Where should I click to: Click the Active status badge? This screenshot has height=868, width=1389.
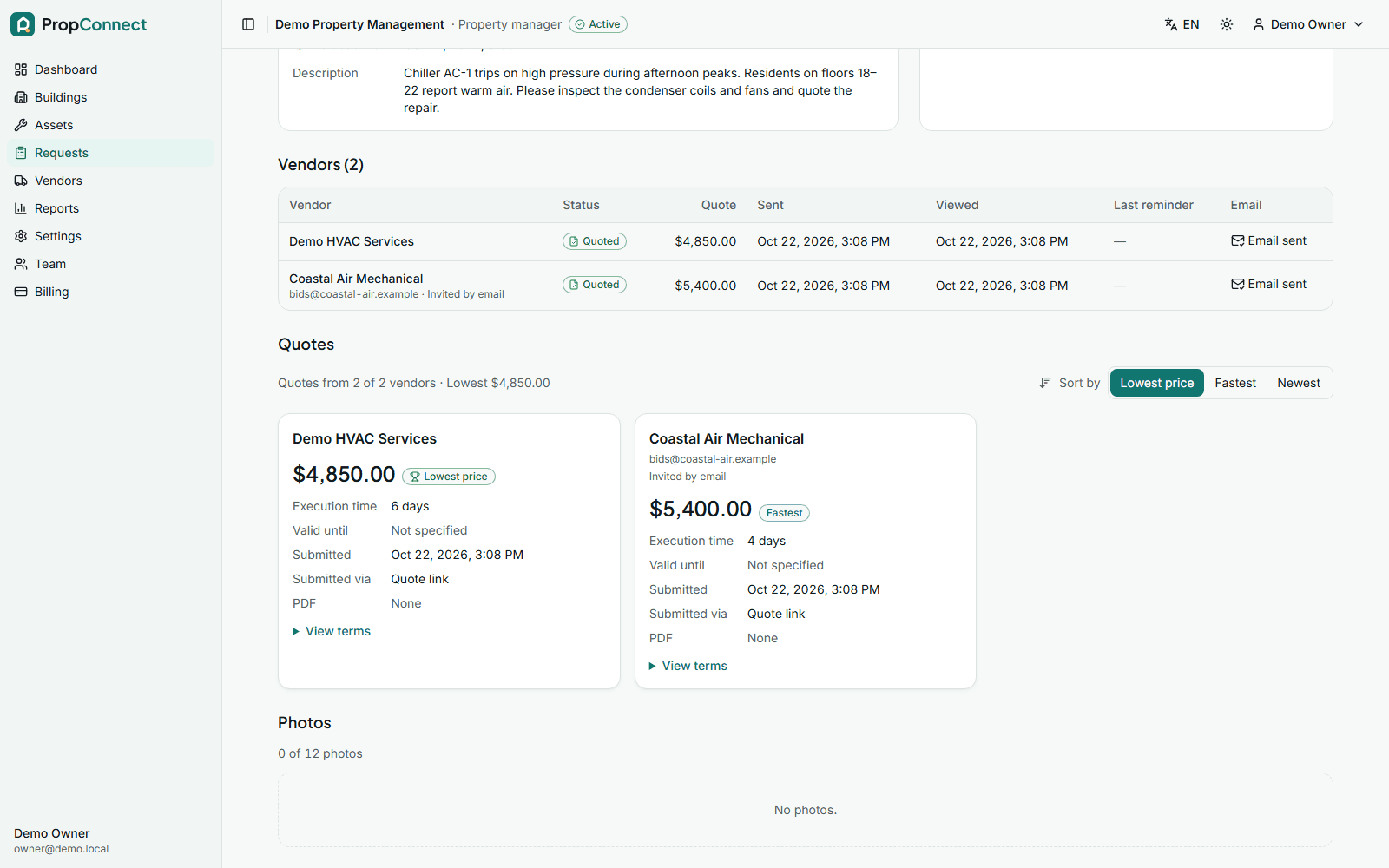598,24
